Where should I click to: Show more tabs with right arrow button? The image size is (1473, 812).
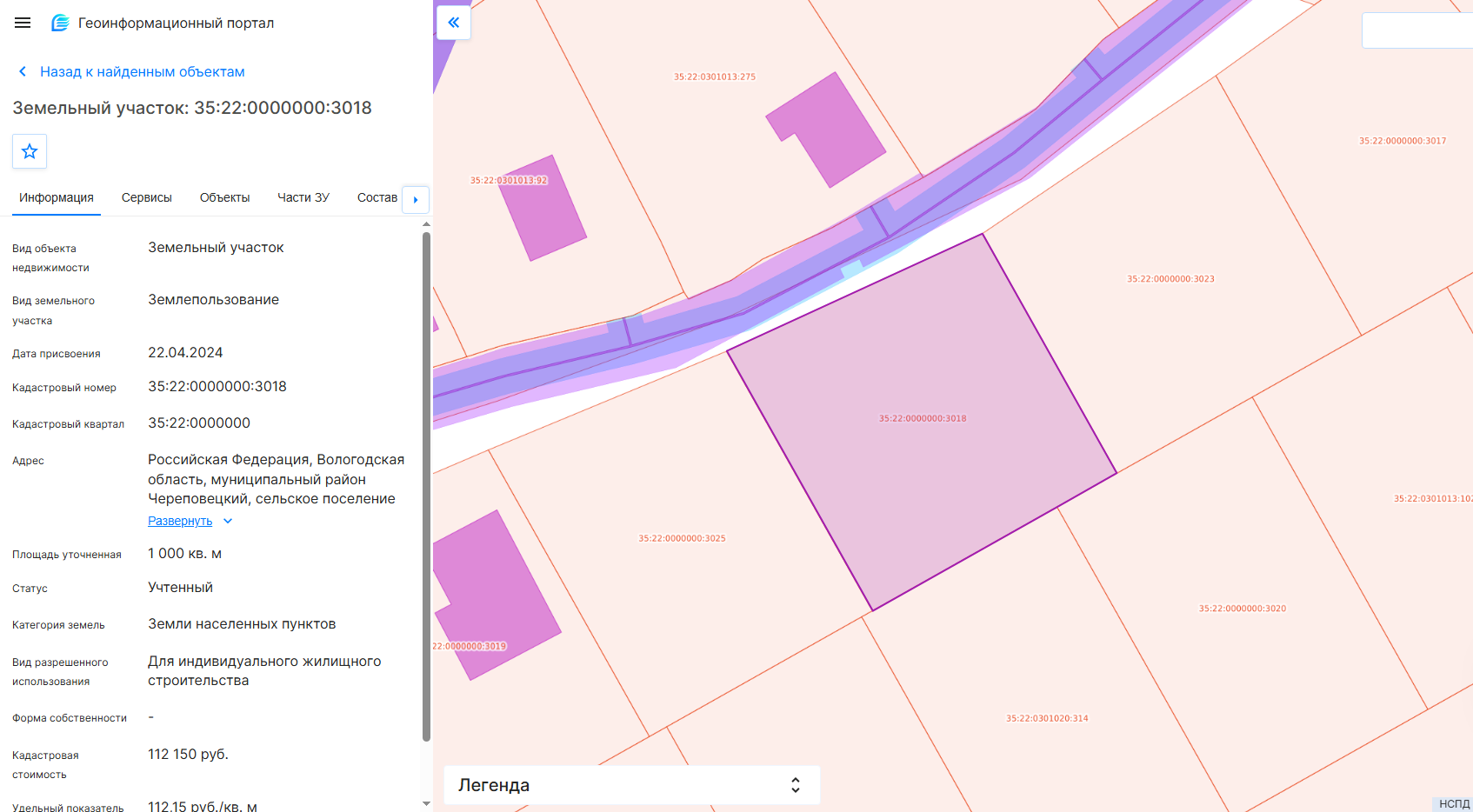pyautogui.click(x=416, y=199)
